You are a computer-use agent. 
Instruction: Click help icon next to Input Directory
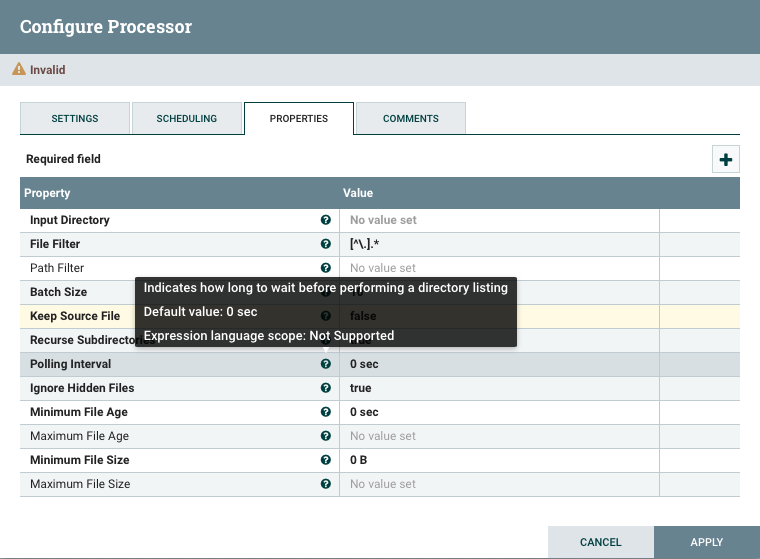(325, 220)
